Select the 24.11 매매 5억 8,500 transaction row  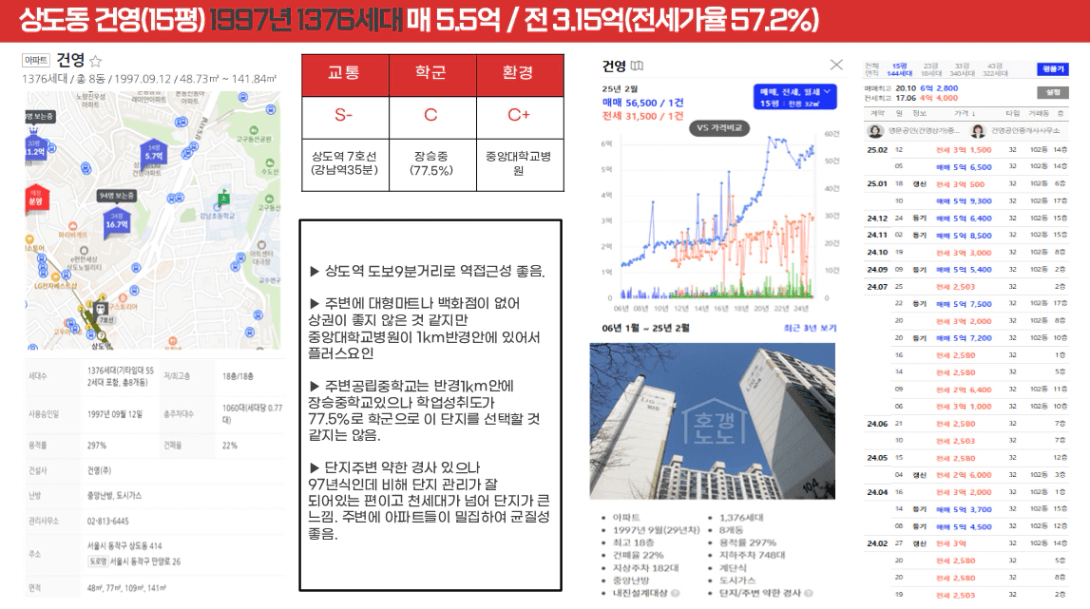[966, 235]
